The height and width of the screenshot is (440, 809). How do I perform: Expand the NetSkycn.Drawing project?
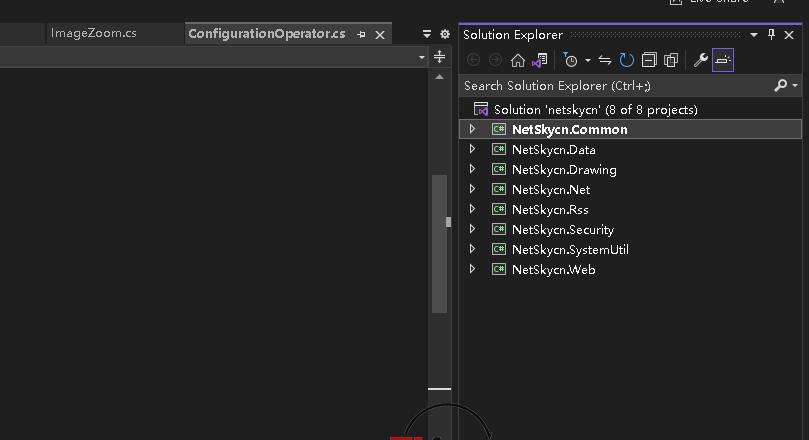click(473, 169)
